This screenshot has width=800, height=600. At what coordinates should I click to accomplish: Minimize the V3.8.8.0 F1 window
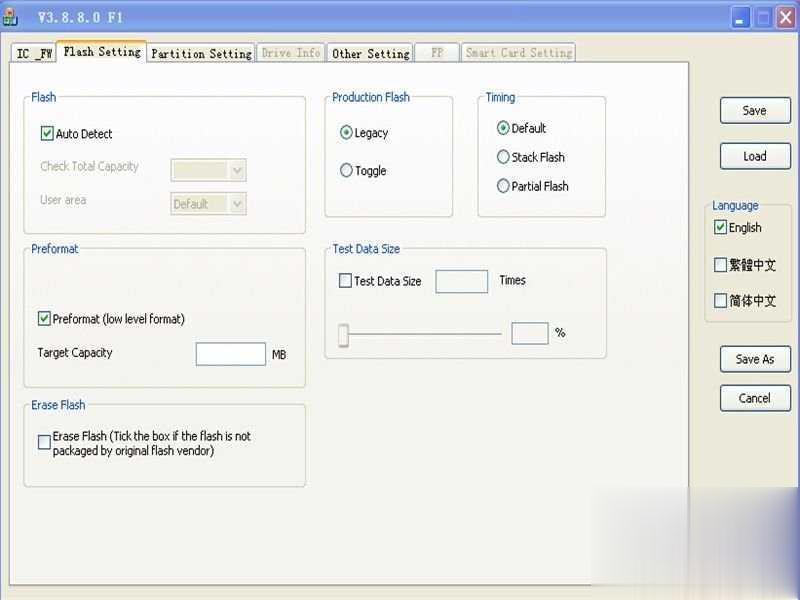pyautogui.click(x=740, y=18)
